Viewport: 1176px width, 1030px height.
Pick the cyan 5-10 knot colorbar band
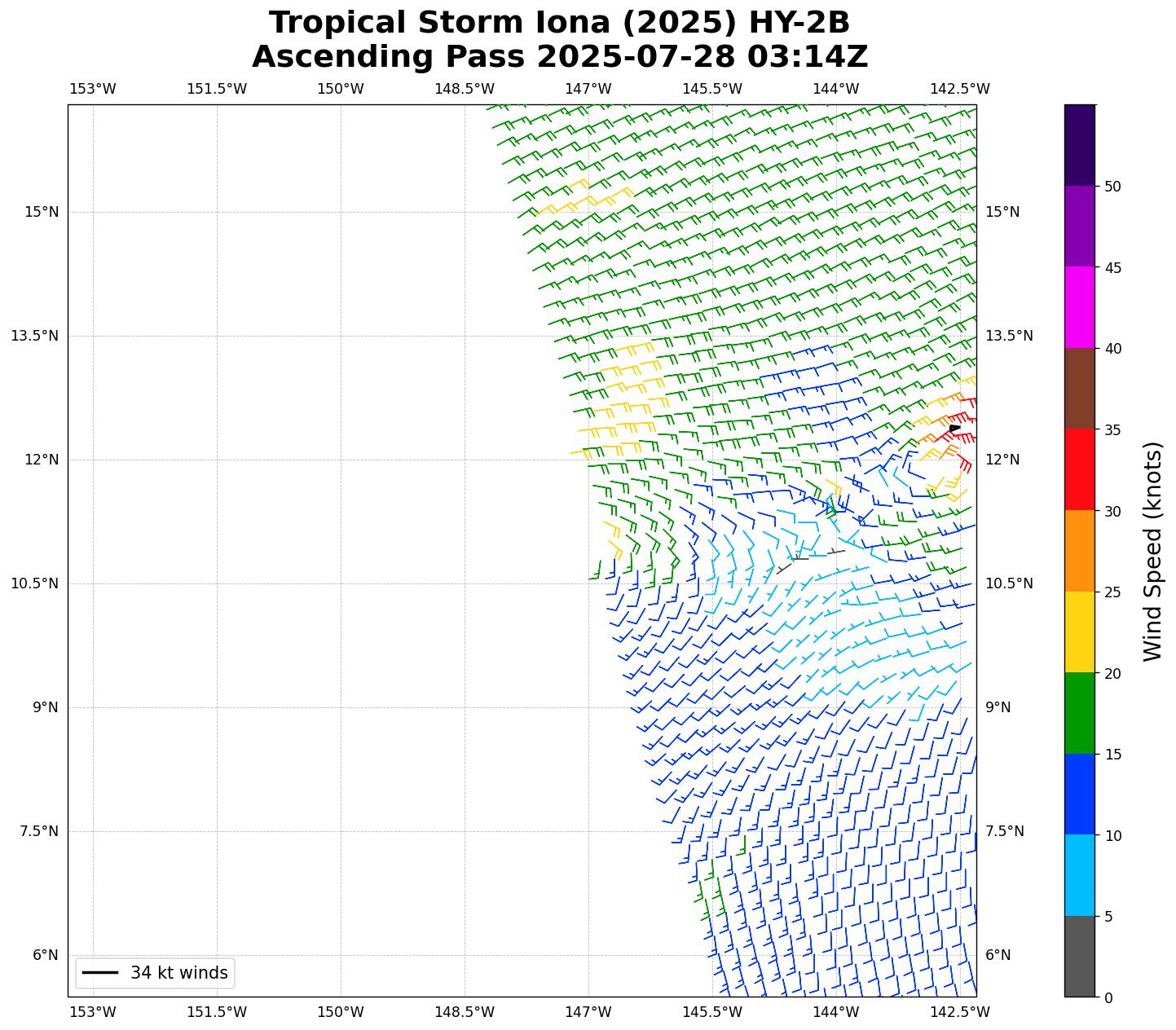(1079, 875)
